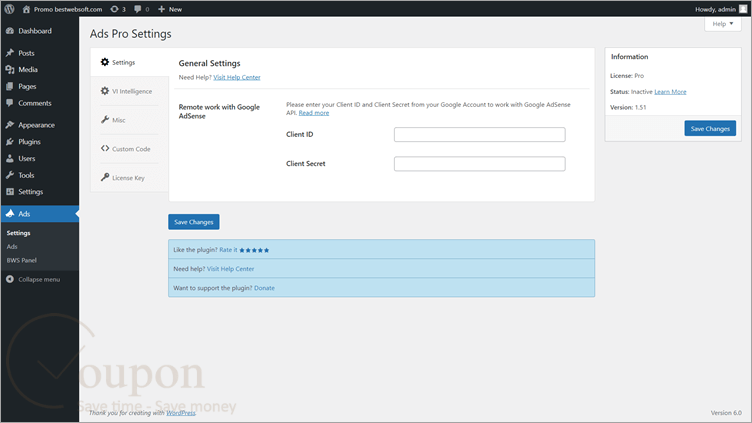Open Settings submenu under Ads
Screen dimensions: 752x423
coord(18,233)
